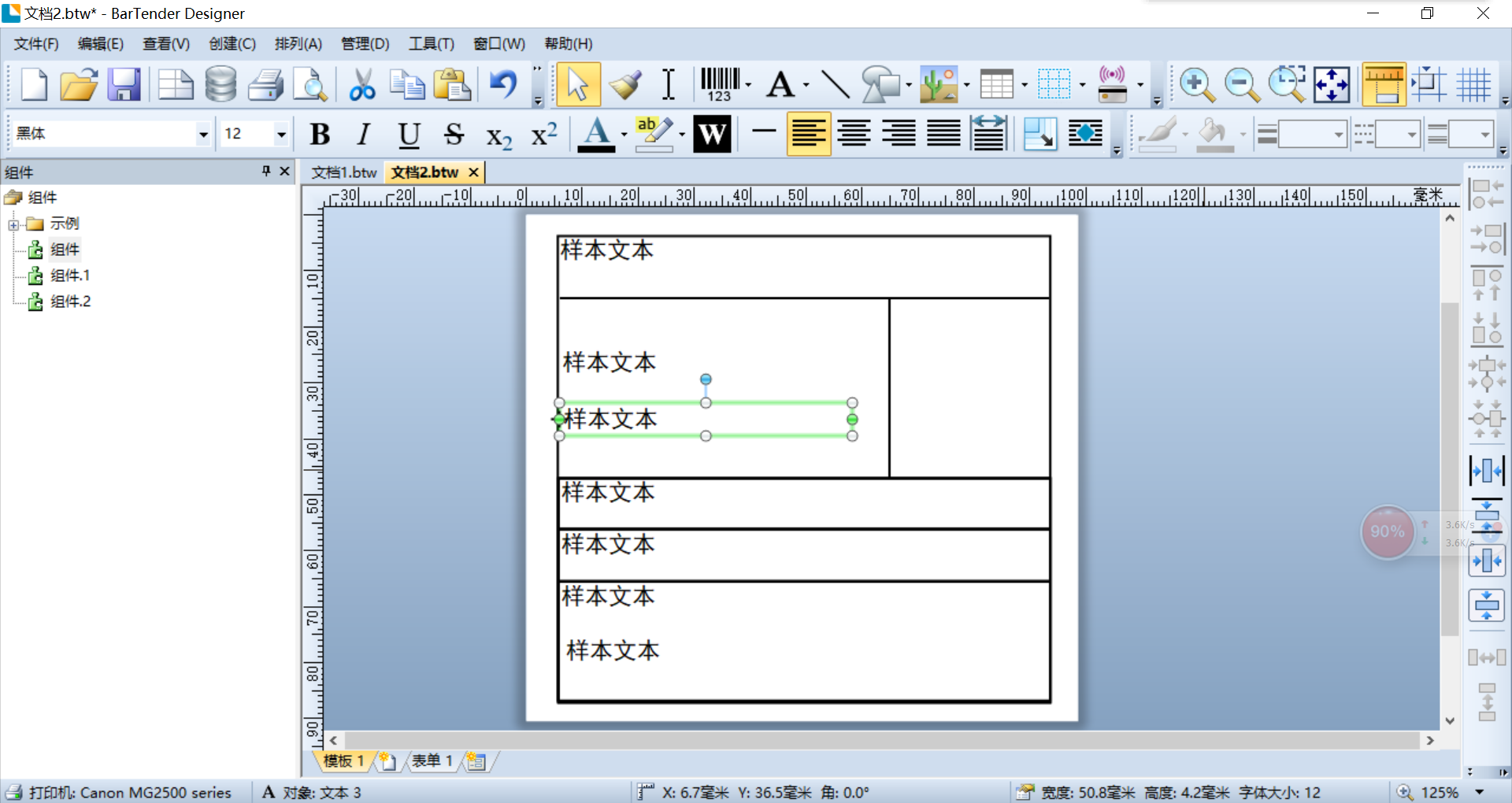Expand the text type dropdown arrow
The width and height of the screenshot is (1512, 803).
(806, 84)
